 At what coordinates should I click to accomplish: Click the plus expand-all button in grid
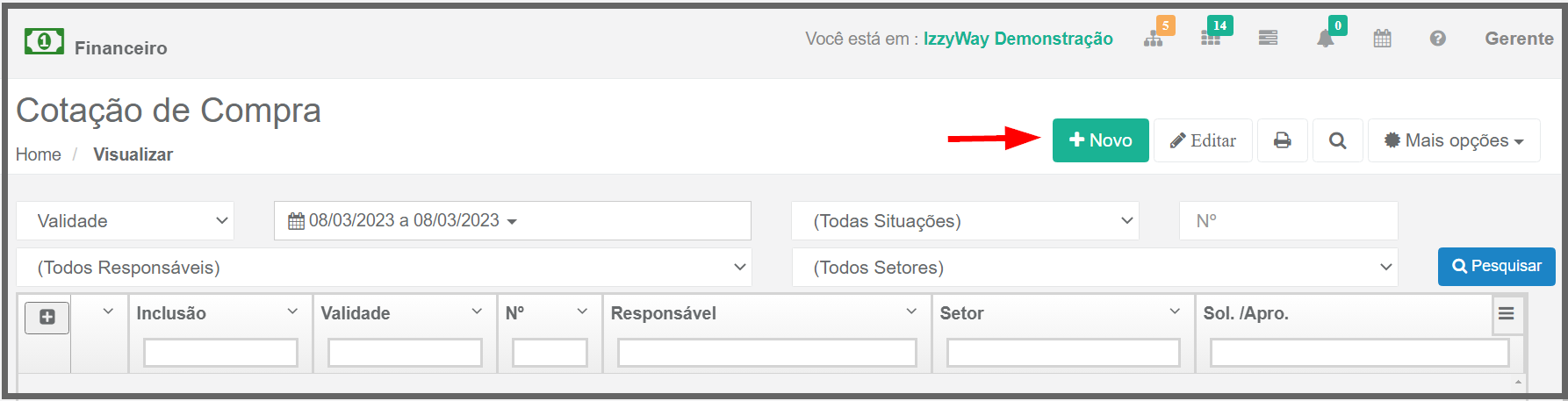coord(47,317)
